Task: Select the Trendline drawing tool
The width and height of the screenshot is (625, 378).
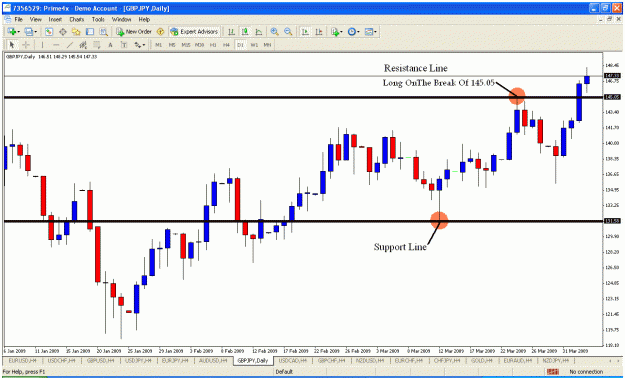Action: [70, 45]
